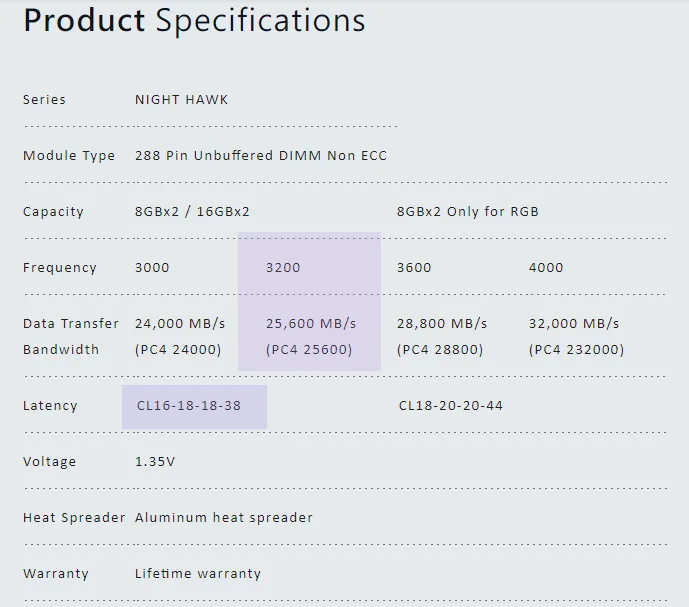Select the 3000 frequency value

click(152, 267)
